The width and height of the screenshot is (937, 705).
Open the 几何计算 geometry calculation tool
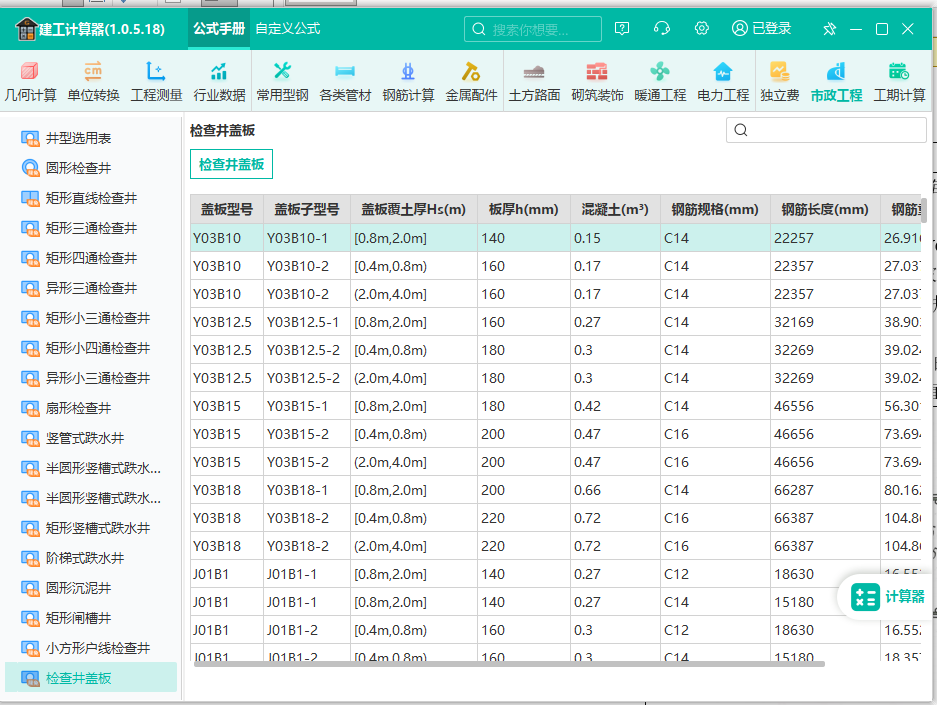(x=30, y=82)
